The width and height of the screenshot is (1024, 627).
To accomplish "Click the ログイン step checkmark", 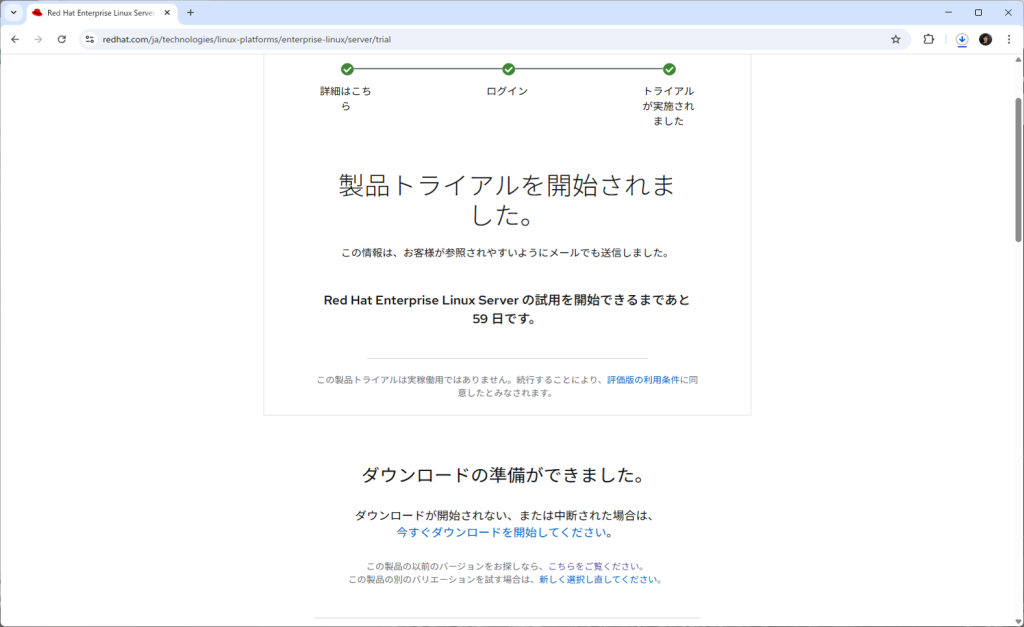I will [508, 69].
